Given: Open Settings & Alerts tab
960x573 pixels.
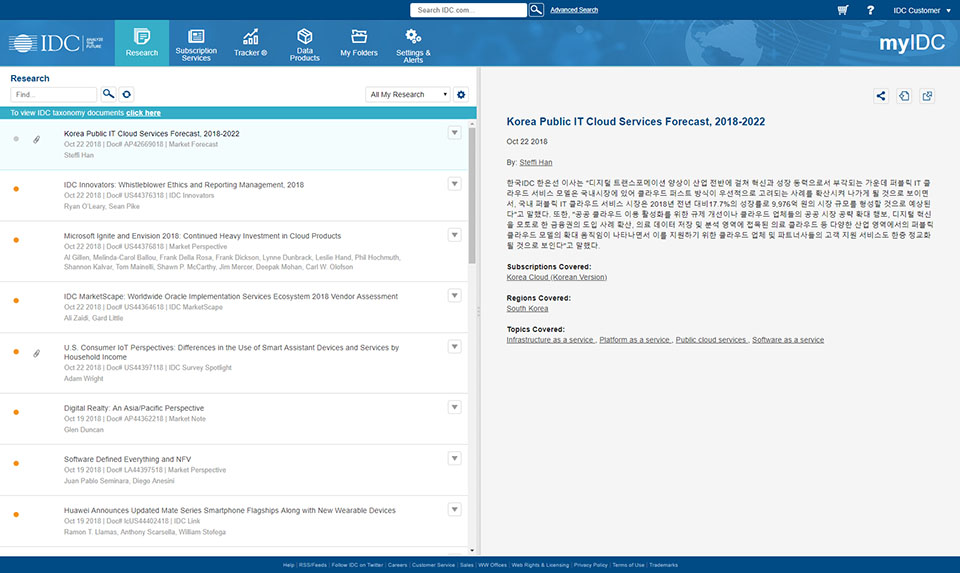Looking at the screenshot, I should point(413,44).
